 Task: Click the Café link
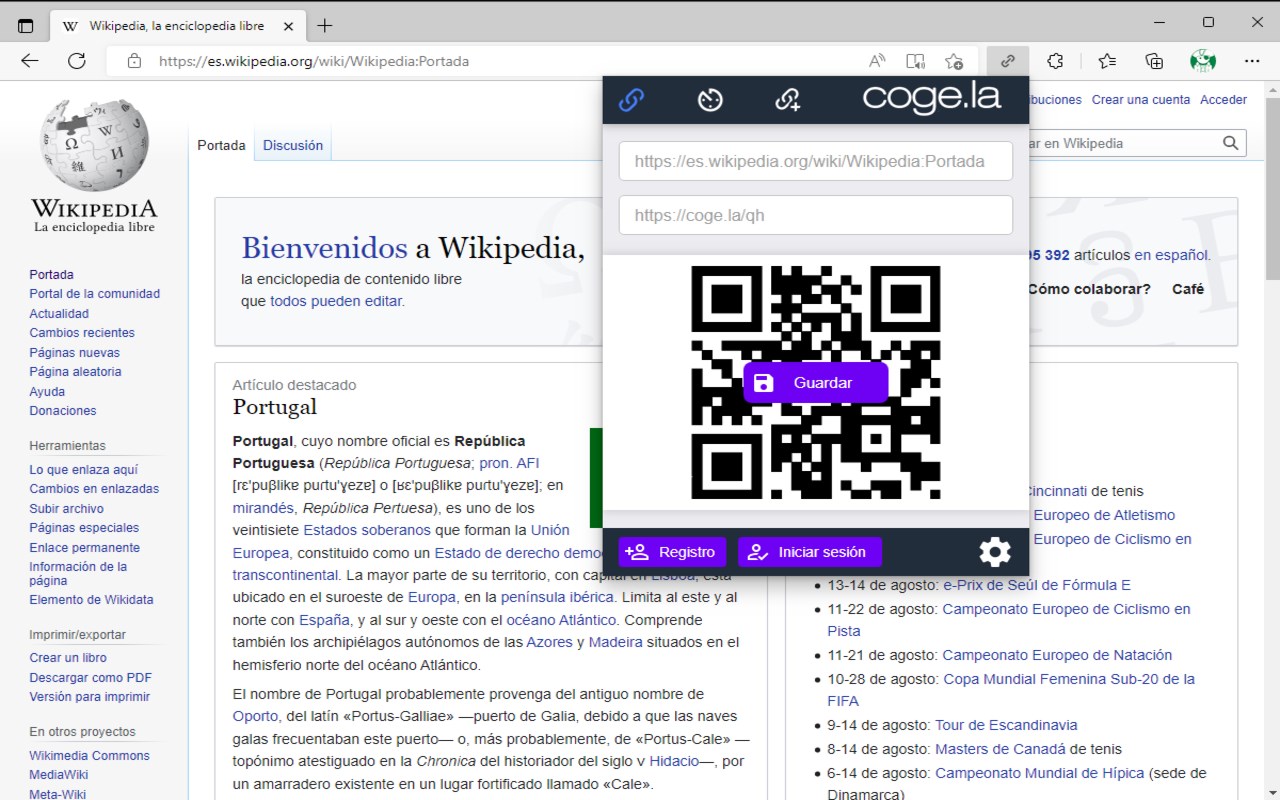1188,289
